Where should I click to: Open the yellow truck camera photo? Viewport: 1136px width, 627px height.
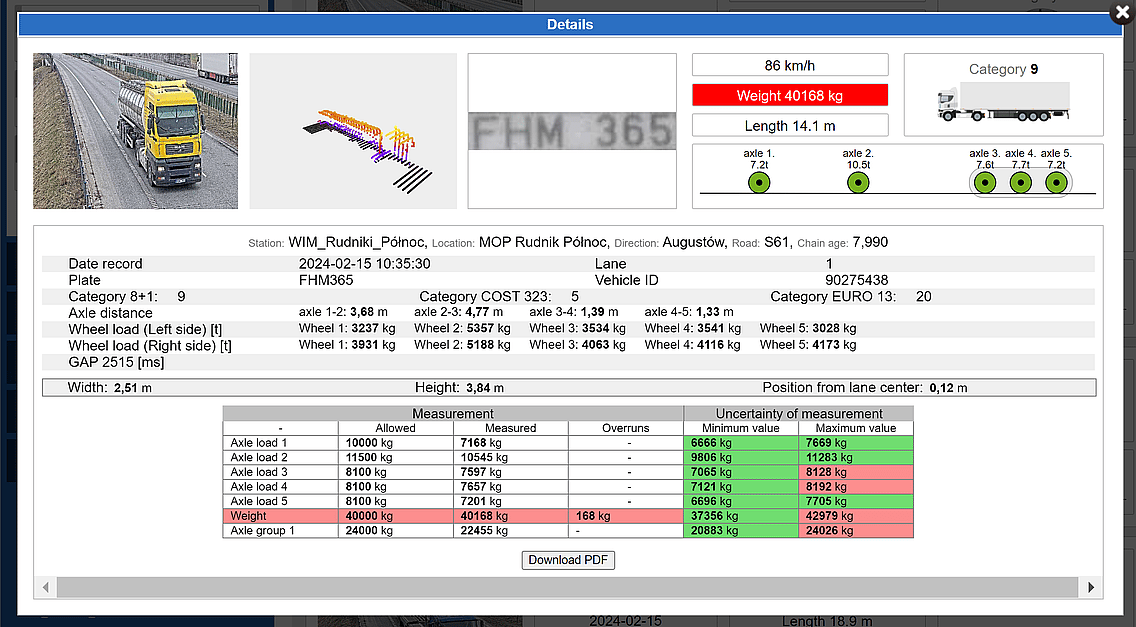coord(135,131)
